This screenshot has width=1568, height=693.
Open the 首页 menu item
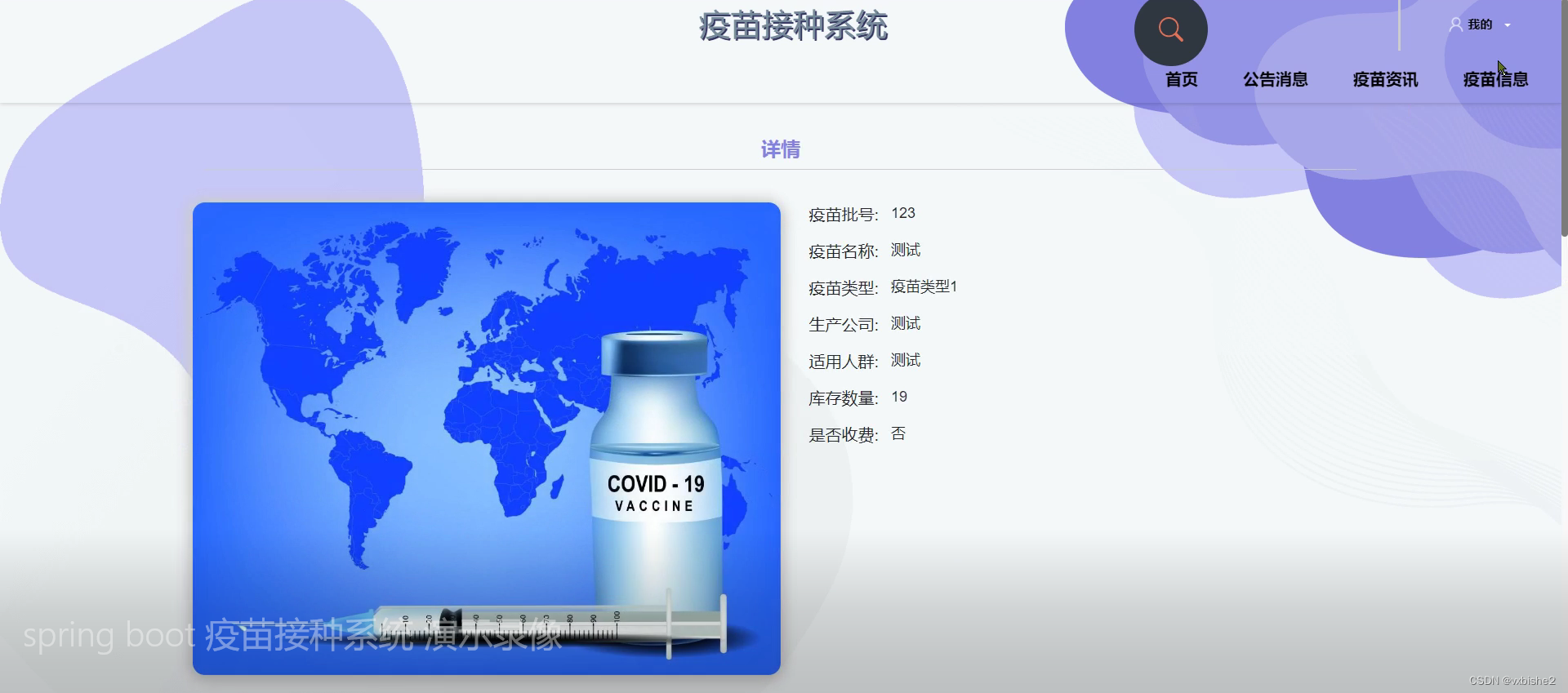click(x=1181, y=79)
